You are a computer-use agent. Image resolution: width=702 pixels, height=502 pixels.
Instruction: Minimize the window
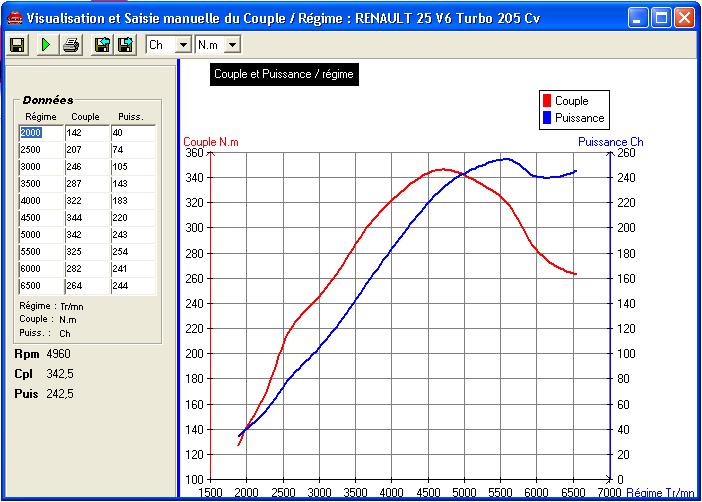(x=638, y=18)
